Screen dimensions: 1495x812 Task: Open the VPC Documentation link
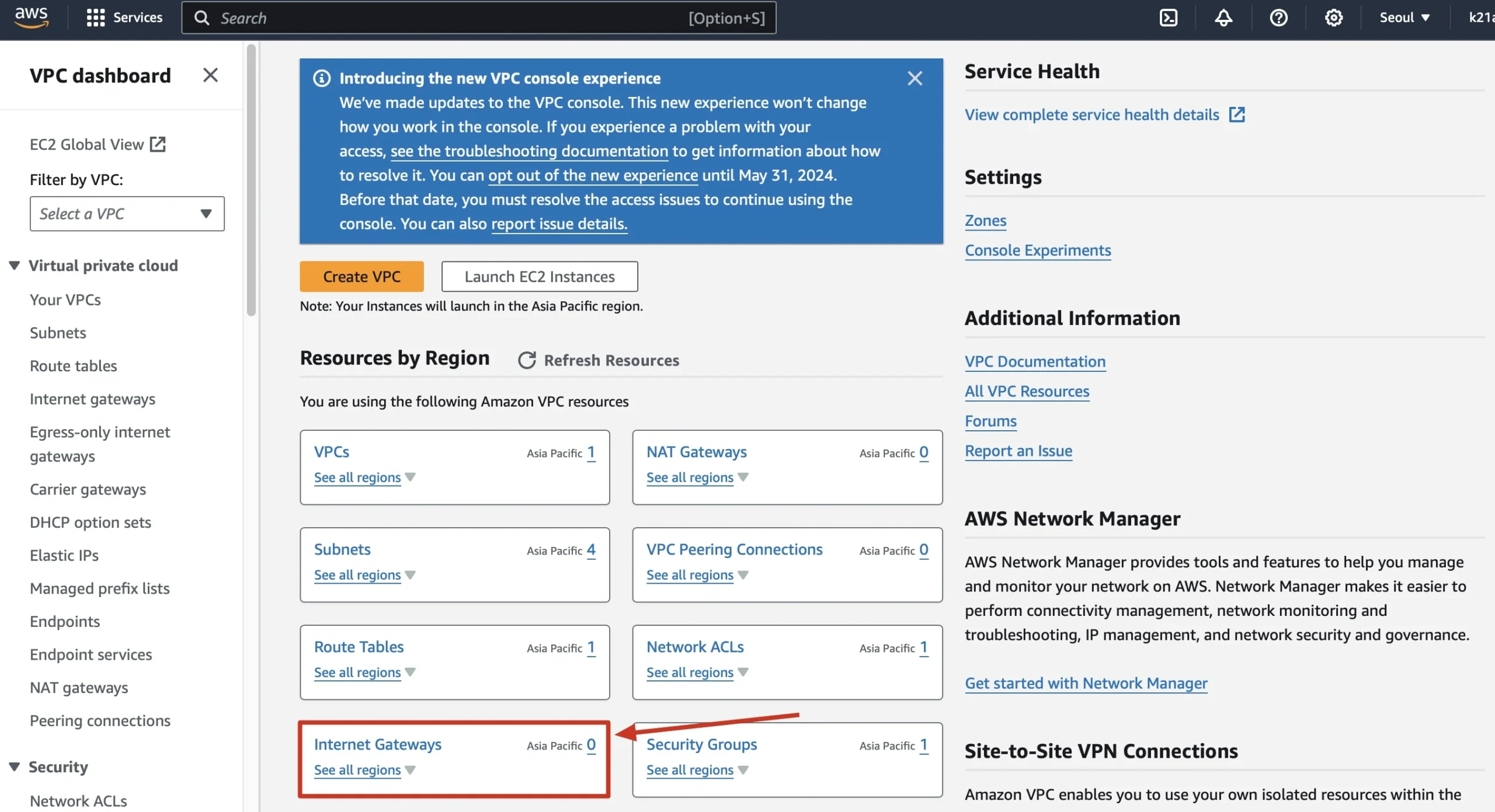click(1035, 361)
